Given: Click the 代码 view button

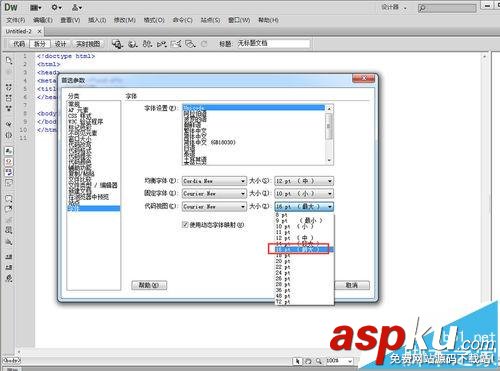Looking at the screenshot, I should coord(19,44).
